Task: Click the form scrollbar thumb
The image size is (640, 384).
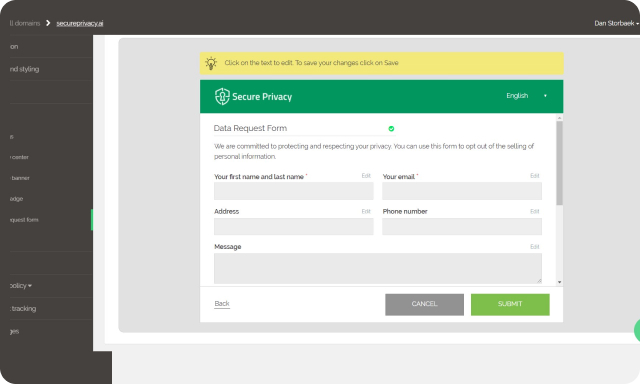Action: tap(560, 163)
